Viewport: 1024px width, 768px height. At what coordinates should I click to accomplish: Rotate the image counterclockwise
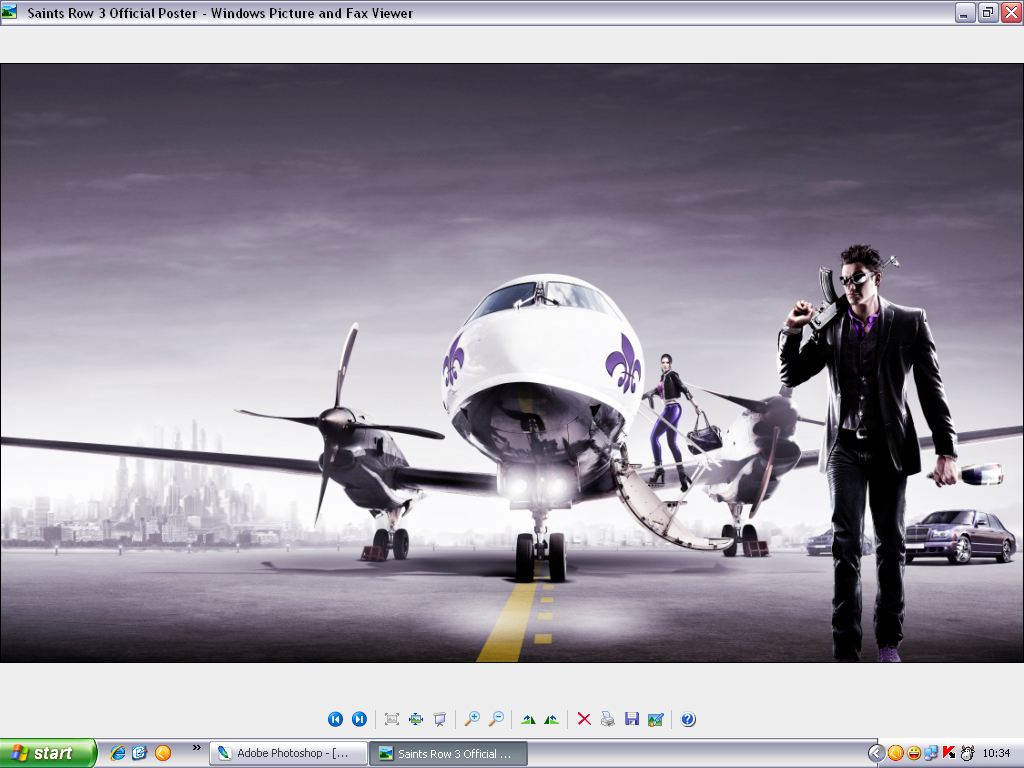tap(552, 719)
